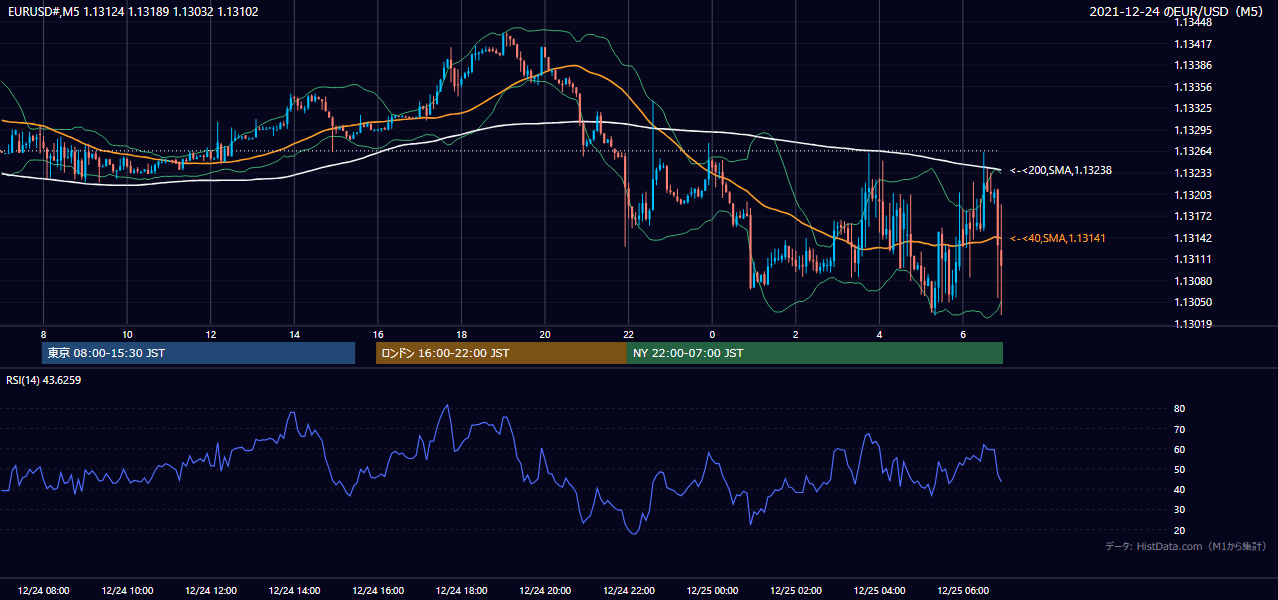The image size is (1278, 600).
Task: Click bottom time label 12/24 20:00
Action: point(545,590)
